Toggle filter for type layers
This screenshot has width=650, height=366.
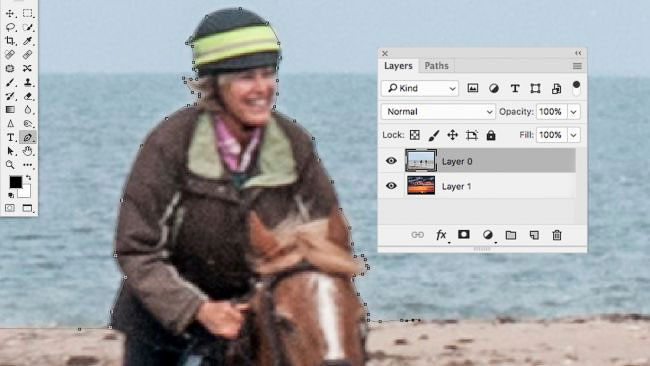515,88
